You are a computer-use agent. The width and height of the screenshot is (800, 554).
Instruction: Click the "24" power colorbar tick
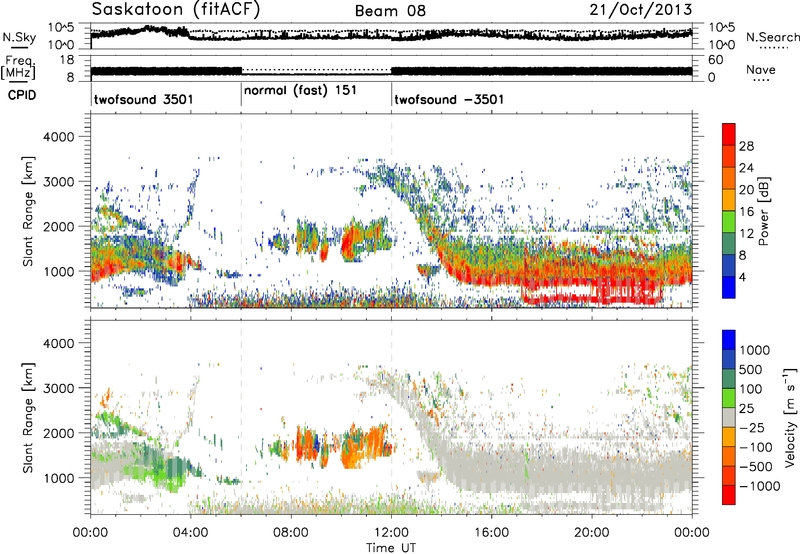(x=746, y=168)
